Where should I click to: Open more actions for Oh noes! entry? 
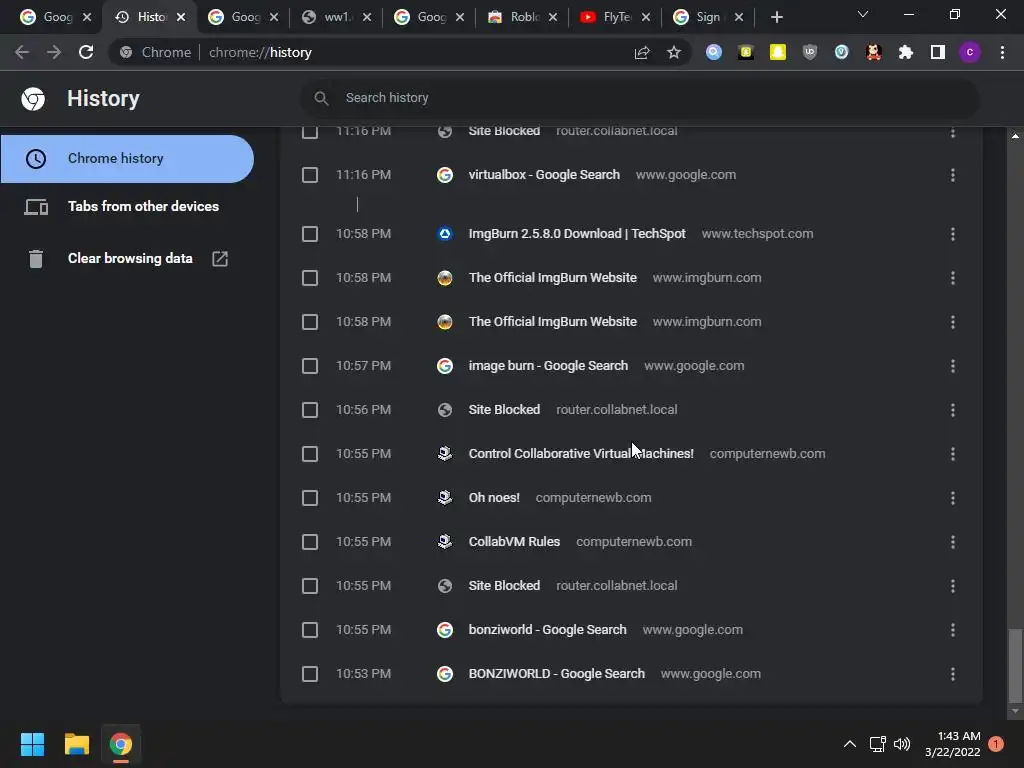(x=953, y=498)
